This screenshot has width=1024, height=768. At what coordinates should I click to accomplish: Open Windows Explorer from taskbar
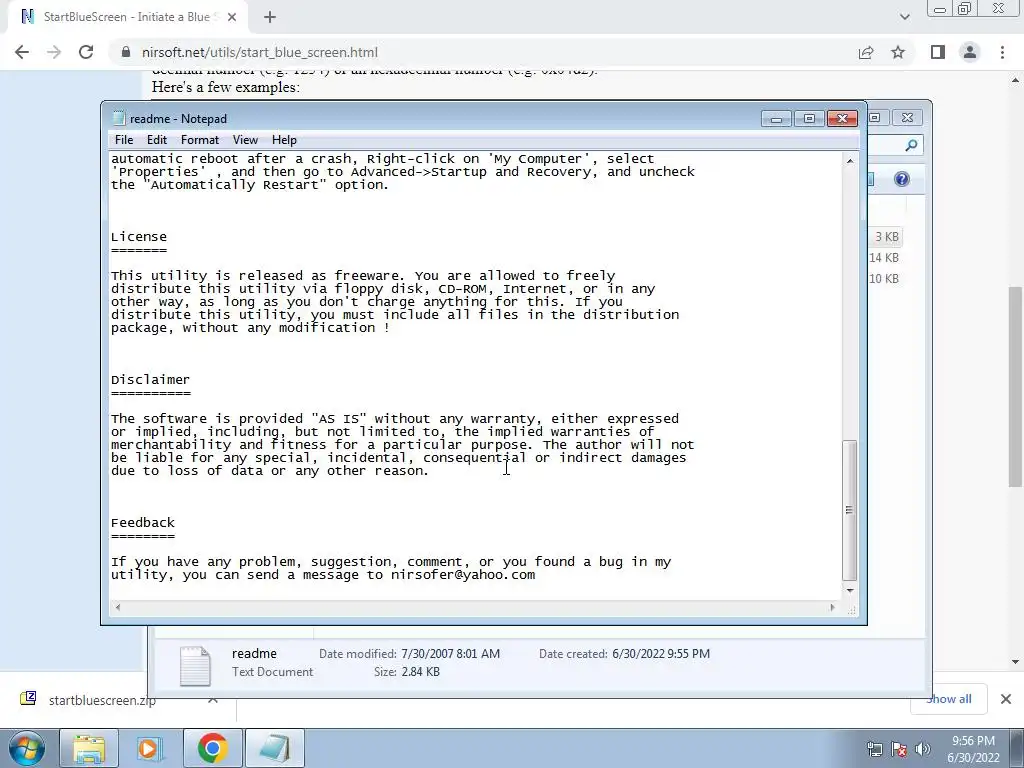pos(89,748)
